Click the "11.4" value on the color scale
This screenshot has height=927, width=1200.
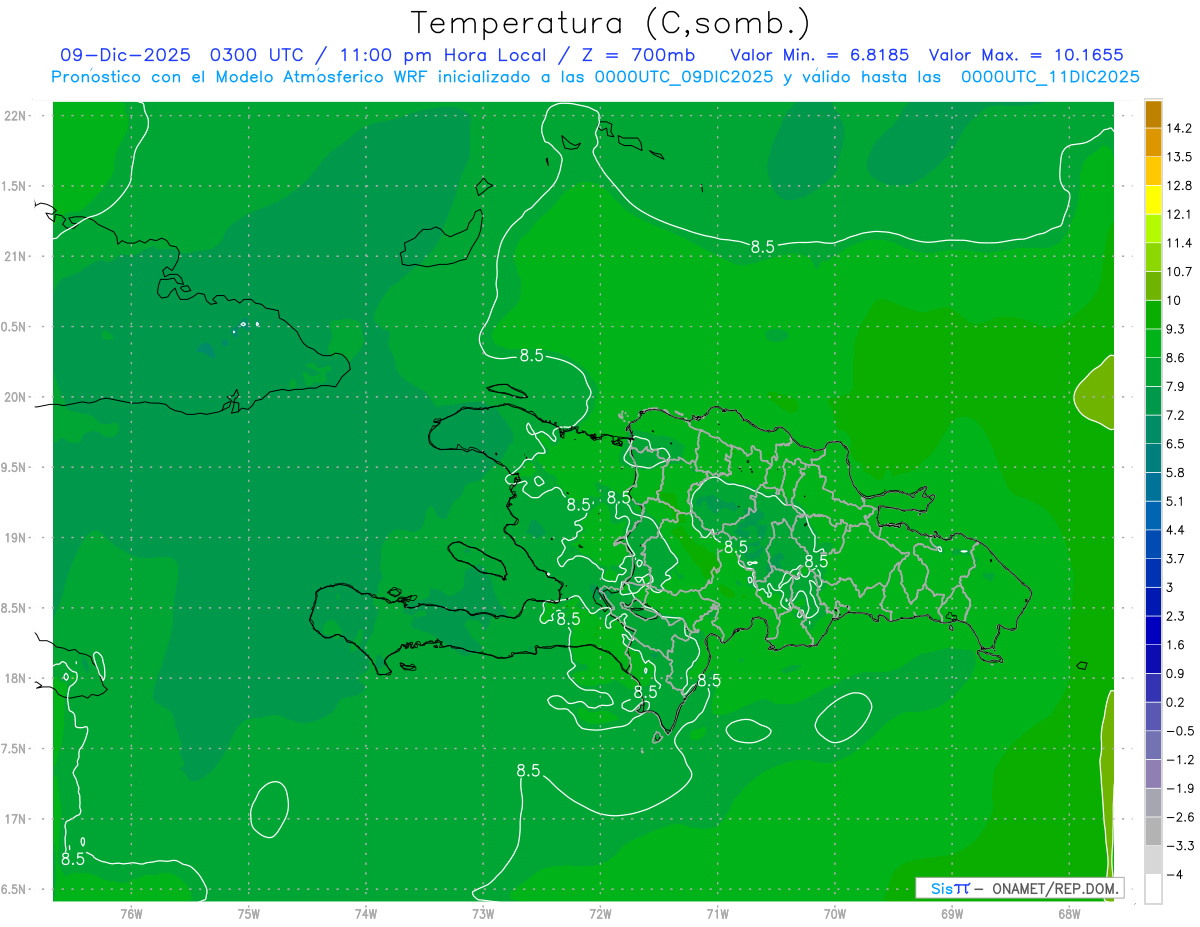pos(1180,243)
